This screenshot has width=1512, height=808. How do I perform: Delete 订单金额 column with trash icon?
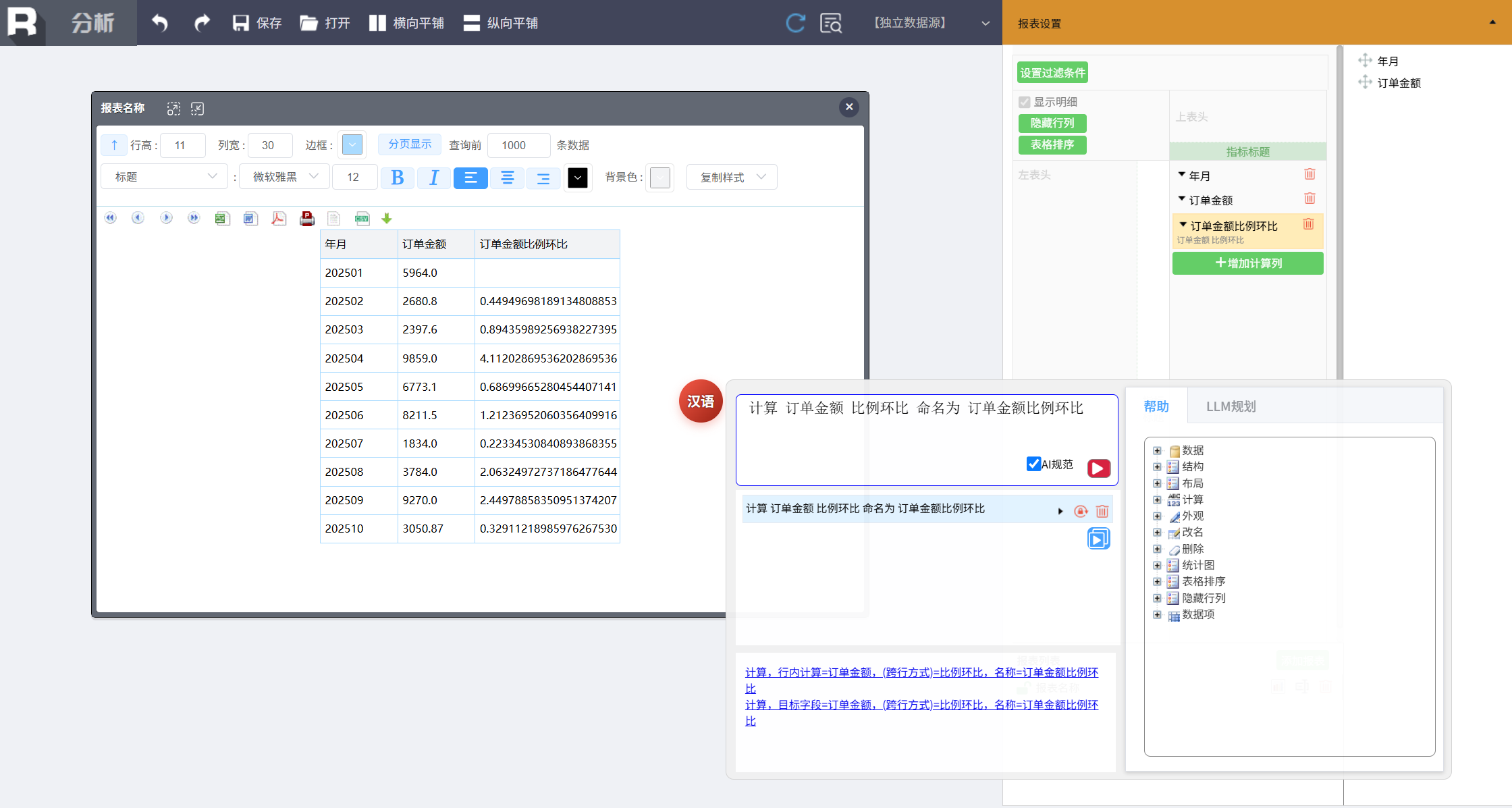[1309, 198]
